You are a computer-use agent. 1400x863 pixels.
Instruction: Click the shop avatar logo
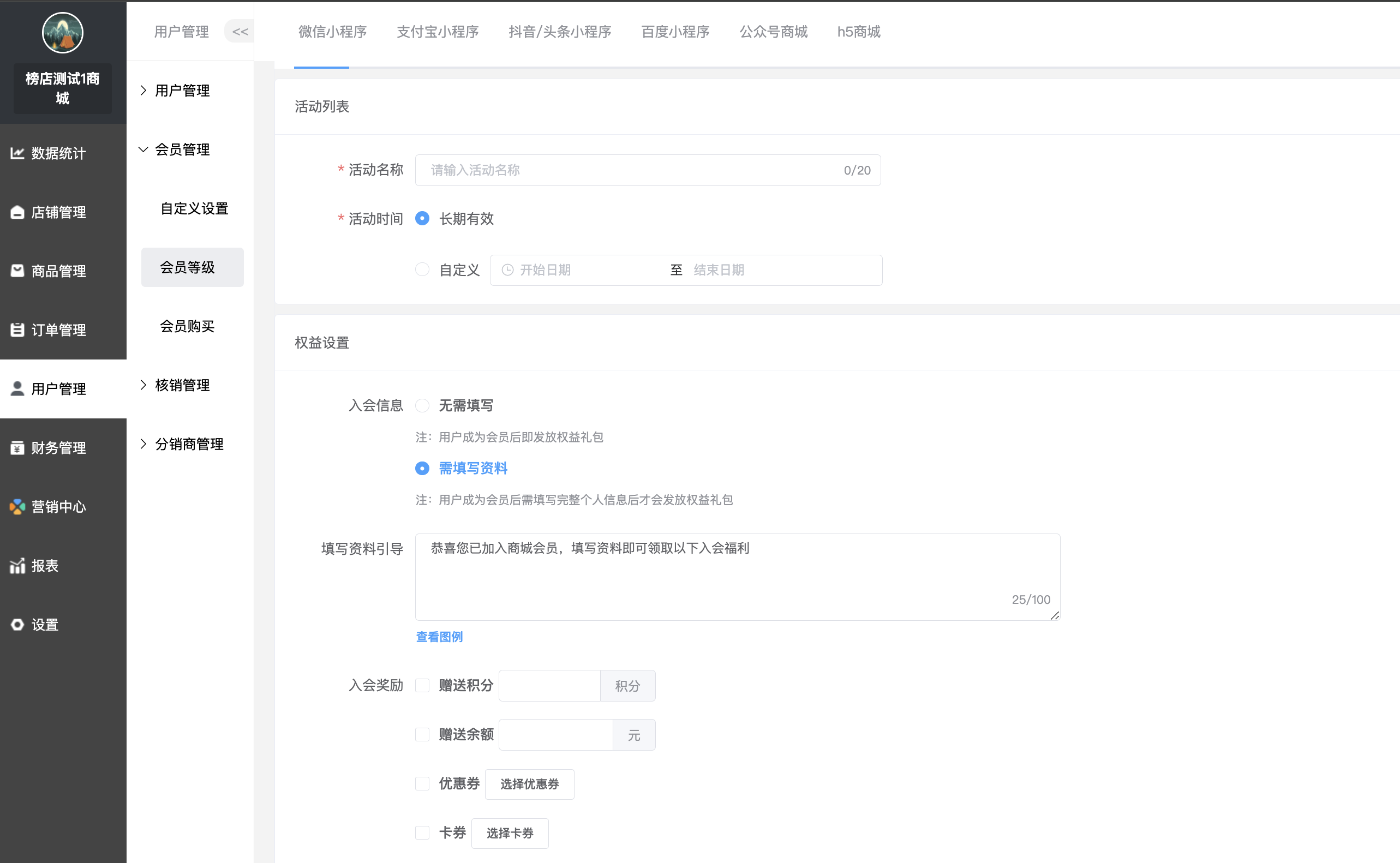click(x=63, y=33)
